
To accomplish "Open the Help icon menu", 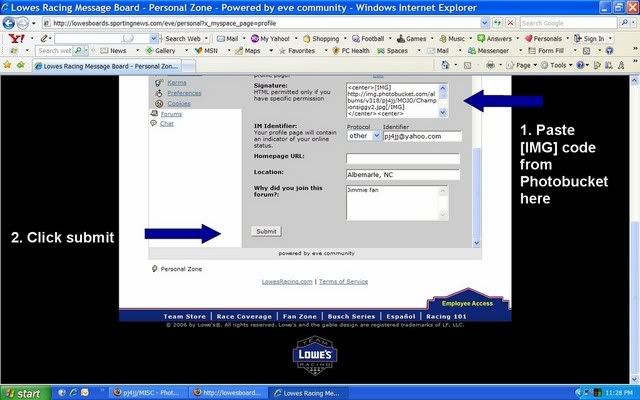I will pos(580,65).
